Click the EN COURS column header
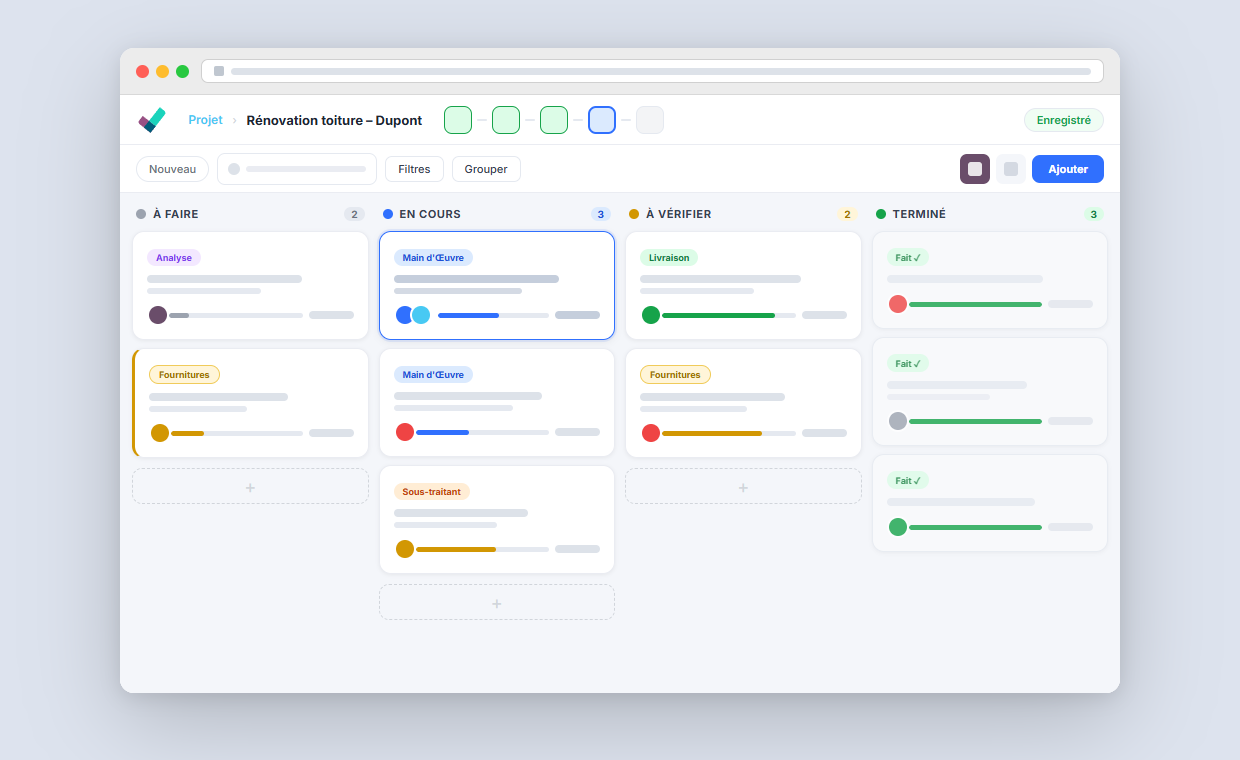The height and width of the screenshot is (760, 1240). coord(430,214)
